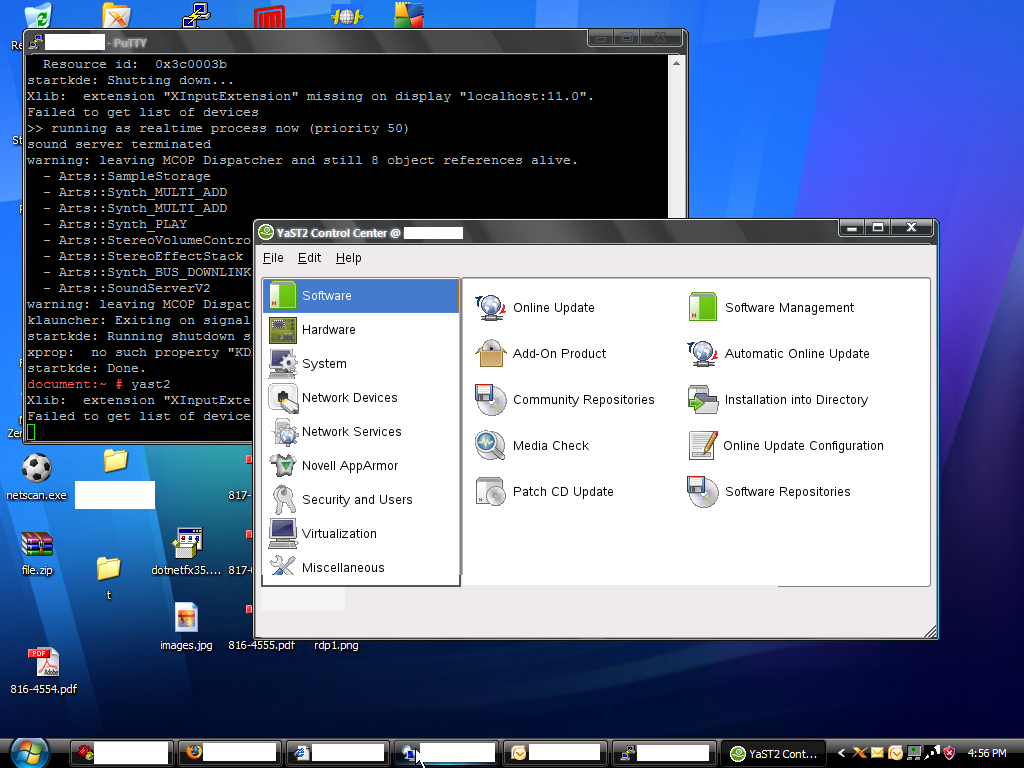Open the Software Repositories module
The image size is (1024, 768).
pyautogui.click(x=769, y=492)
